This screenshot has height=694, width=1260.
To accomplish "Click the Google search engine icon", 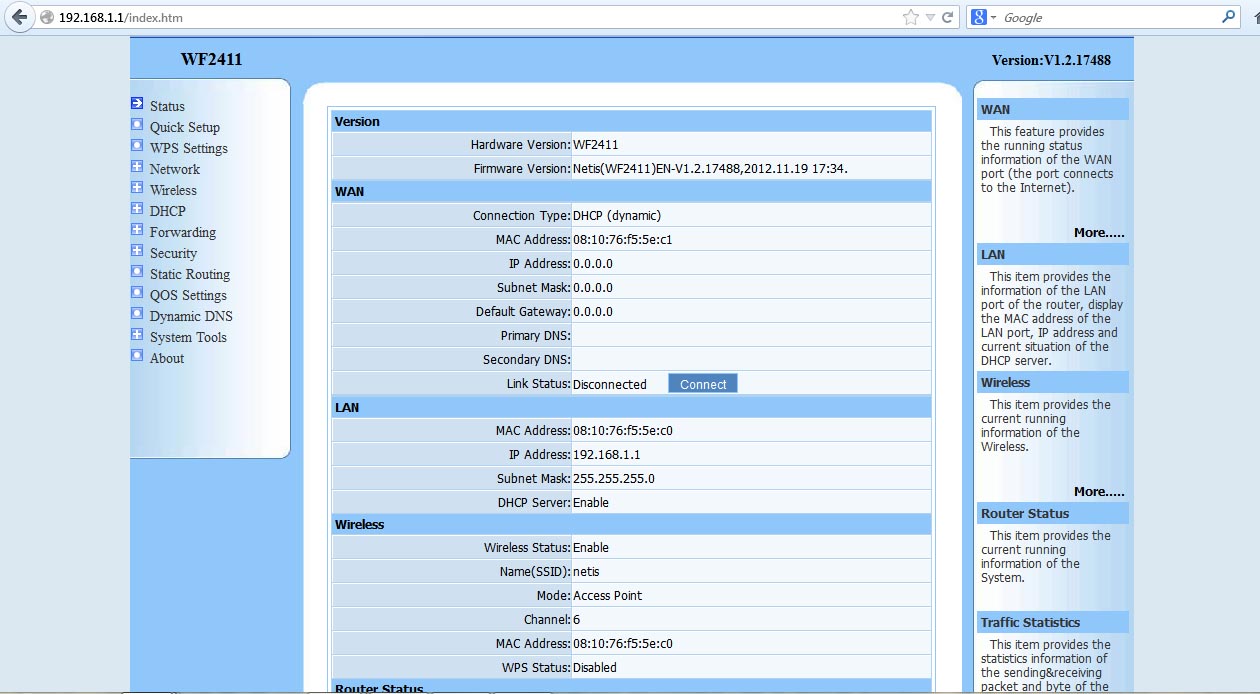I will click(979, 17).
